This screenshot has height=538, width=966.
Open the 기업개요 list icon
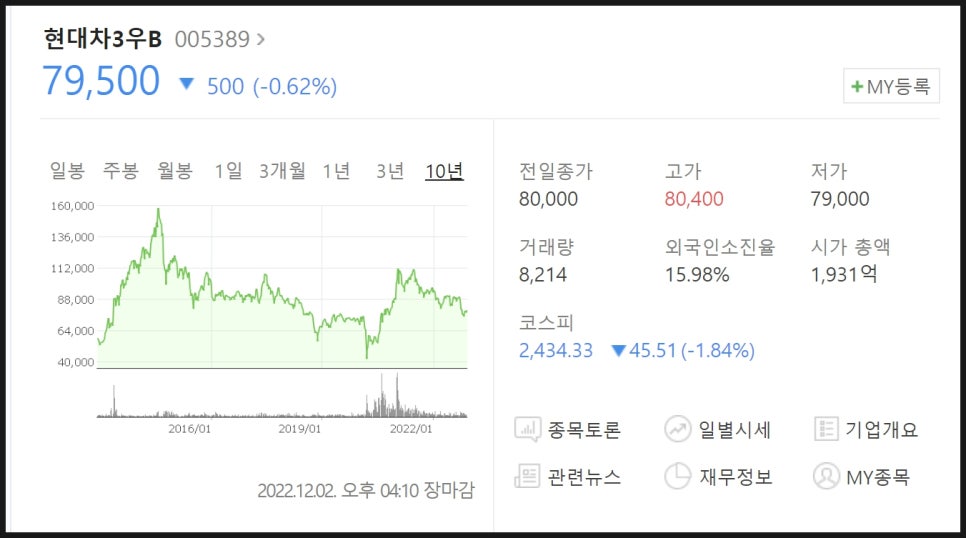826,429
